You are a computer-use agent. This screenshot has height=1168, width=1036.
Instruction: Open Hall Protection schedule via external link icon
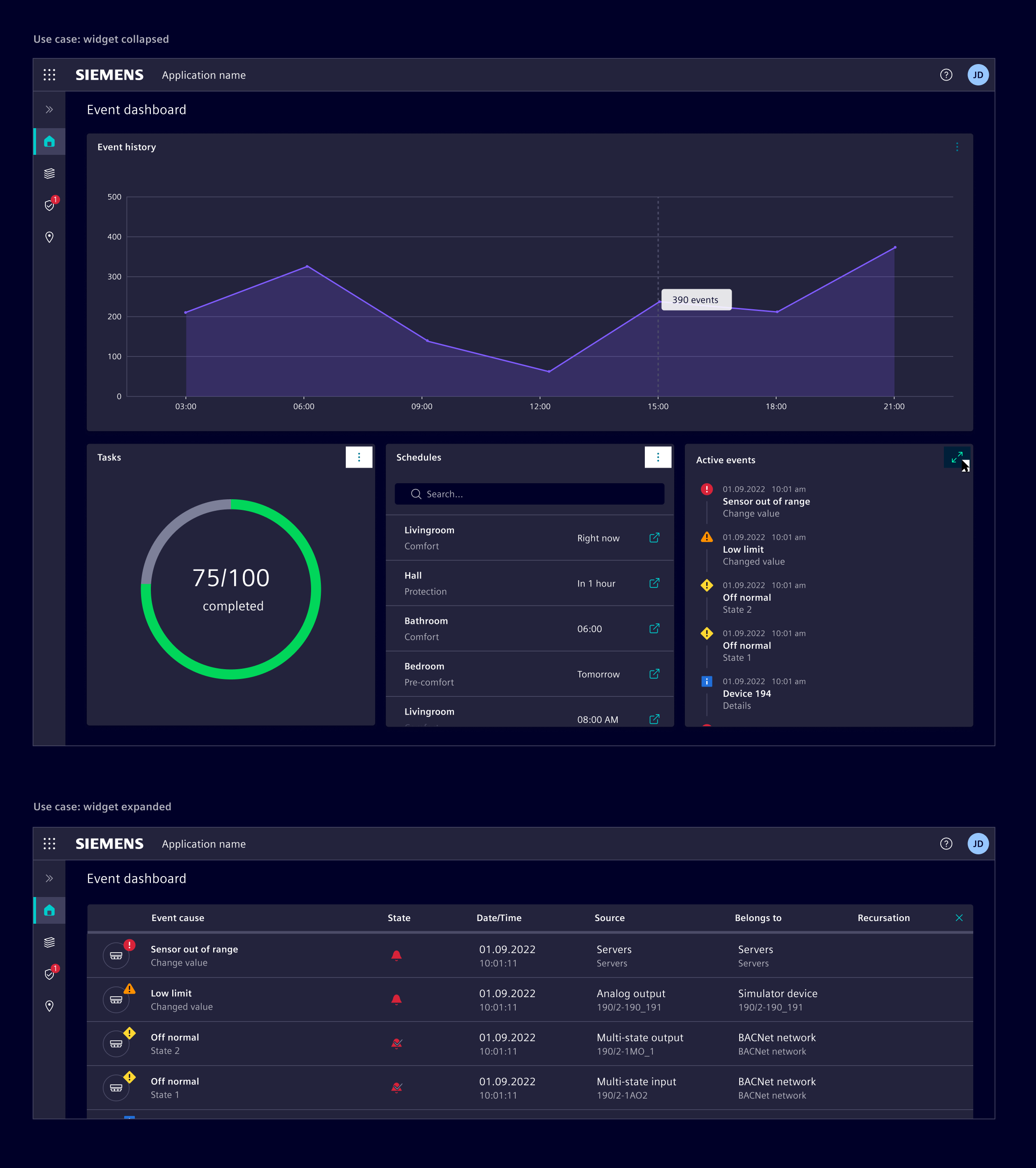point(655,583)
